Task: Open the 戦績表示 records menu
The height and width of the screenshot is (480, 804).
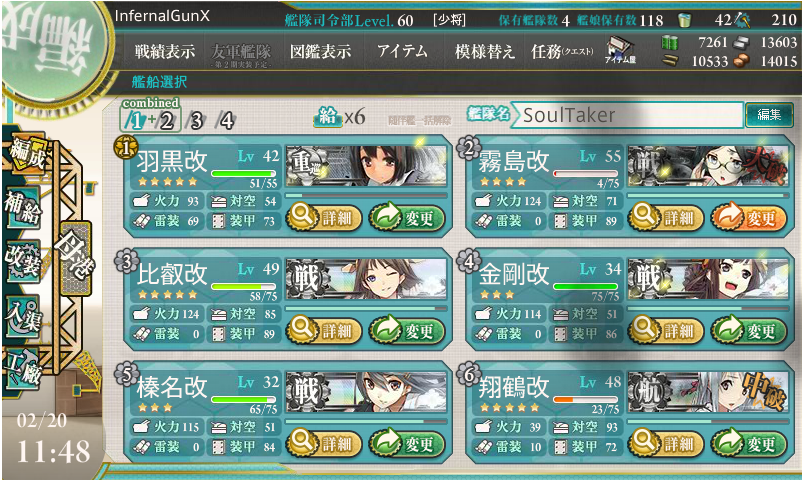Action: 164,51
